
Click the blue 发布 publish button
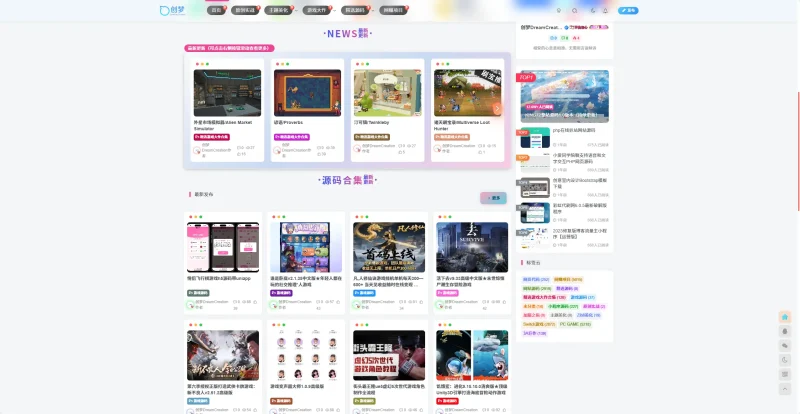628,10
